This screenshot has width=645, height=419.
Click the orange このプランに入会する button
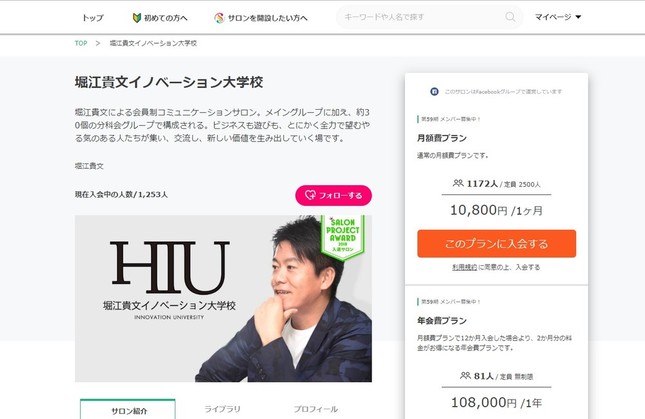tap(497, 244)
